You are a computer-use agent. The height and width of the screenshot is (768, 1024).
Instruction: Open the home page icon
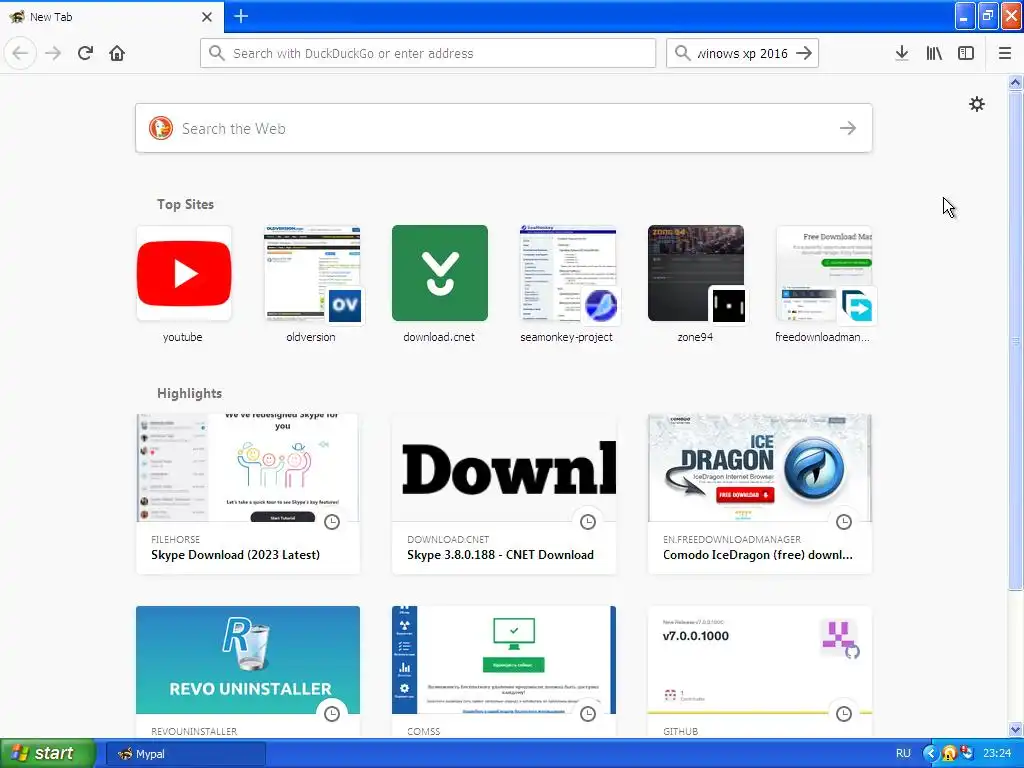pyautogui.click(x=117, y=53)
